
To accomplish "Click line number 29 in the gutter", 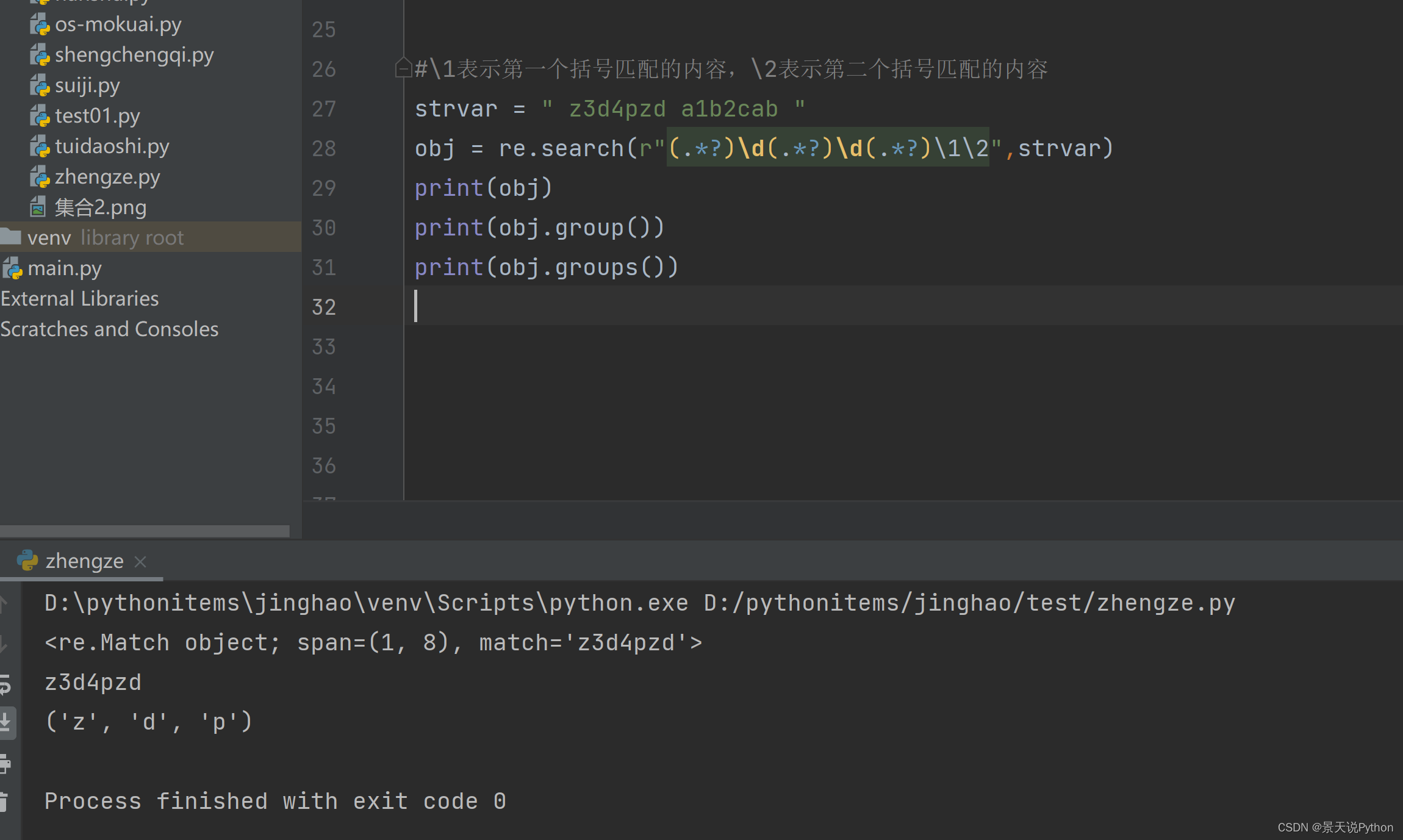I will click(x=324, y=188).
